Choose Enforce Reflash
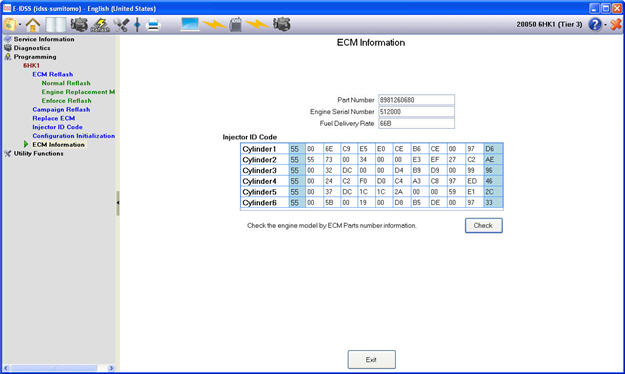The image size is (625, 374). [x=67, y=100]
